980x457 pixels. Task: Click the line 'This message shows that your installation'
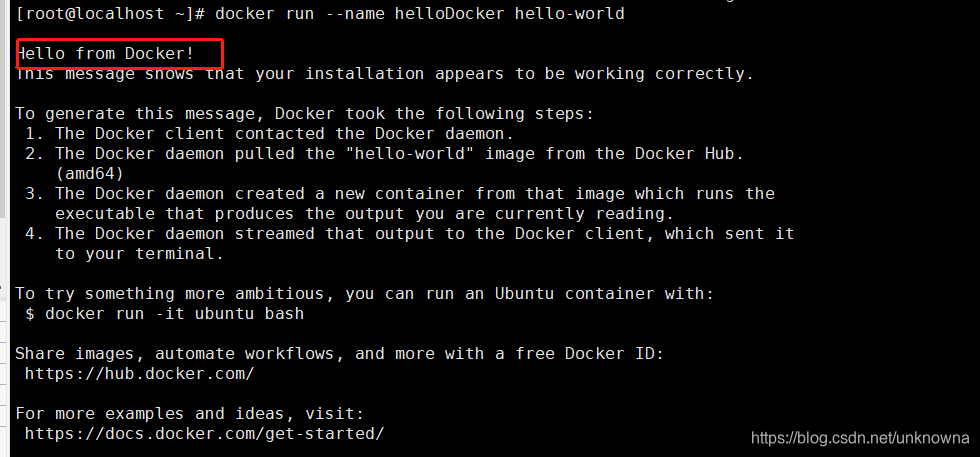coord(384,74)
